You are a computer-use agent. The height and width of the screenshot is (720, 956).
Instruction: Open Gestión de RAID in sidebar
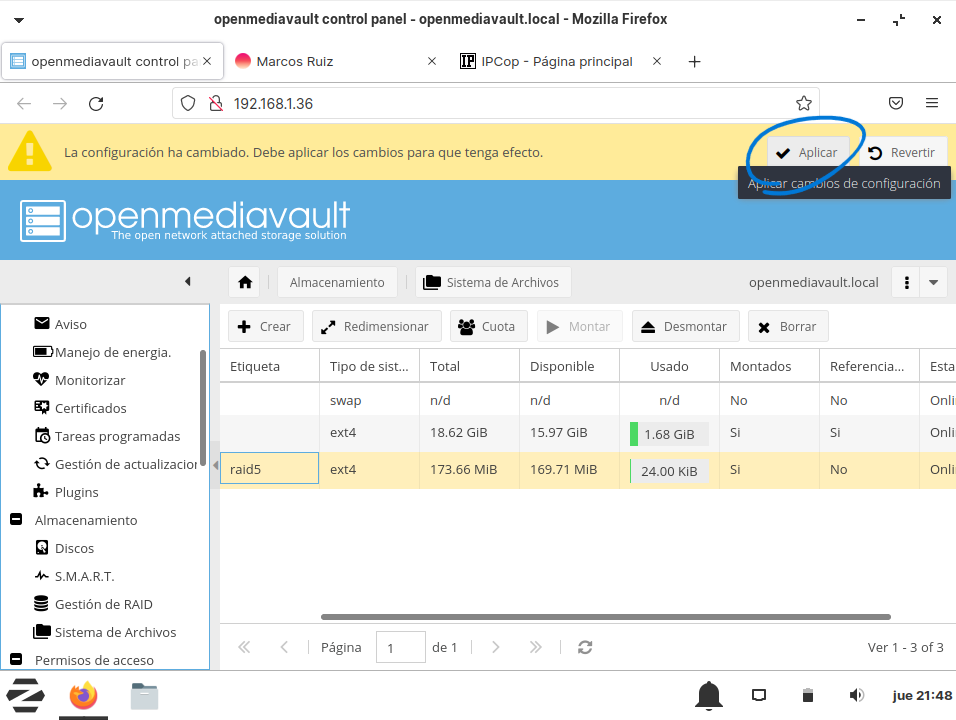coord(103,604)
